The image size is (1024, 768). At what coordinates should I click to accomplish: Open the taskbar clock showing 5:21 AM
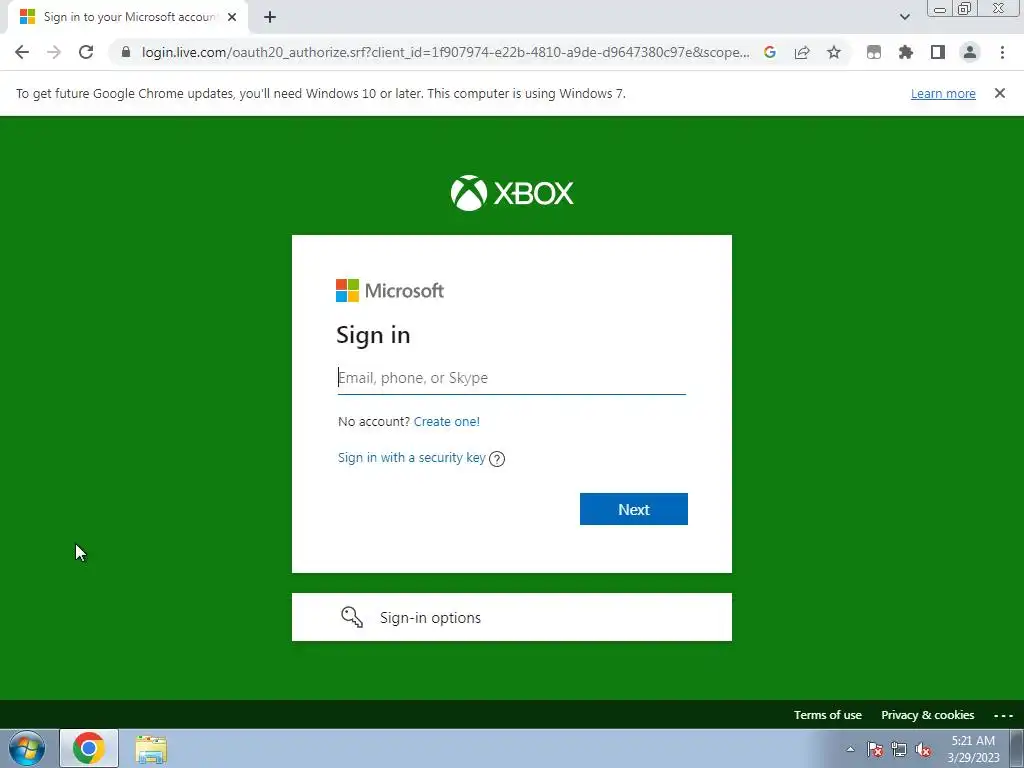[973, 749]
